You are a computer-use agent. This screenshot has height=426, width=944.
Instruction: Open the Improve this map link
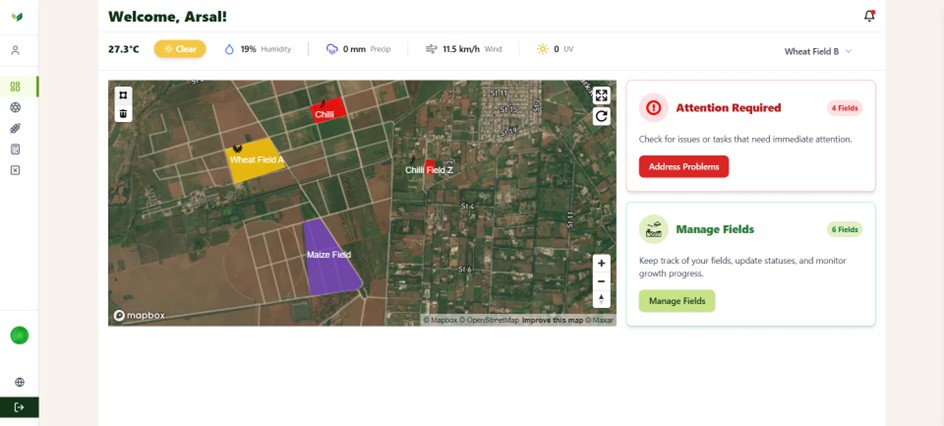click(552, 320)
